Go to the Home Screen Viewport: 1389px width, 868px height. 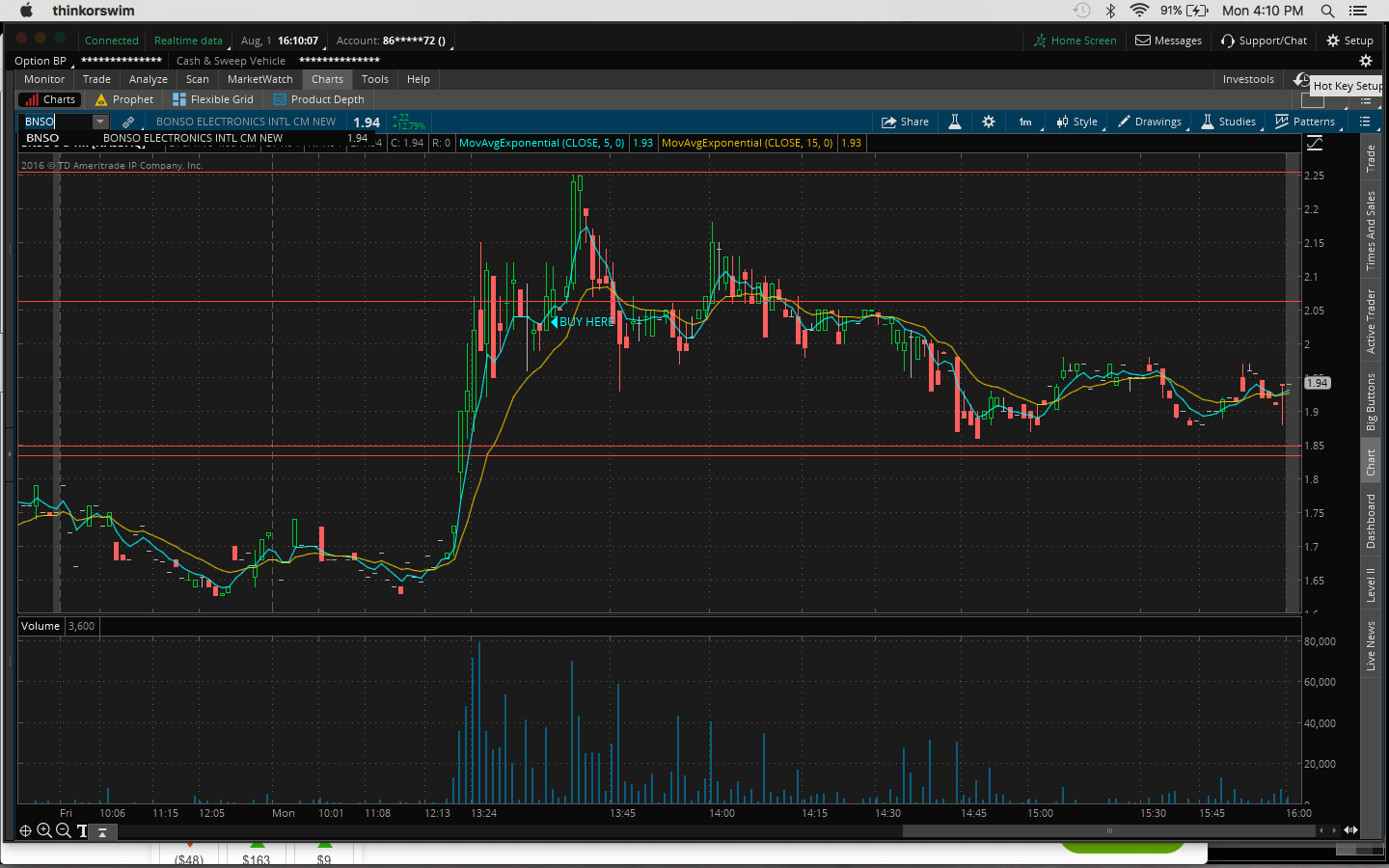coord(1075,41)
